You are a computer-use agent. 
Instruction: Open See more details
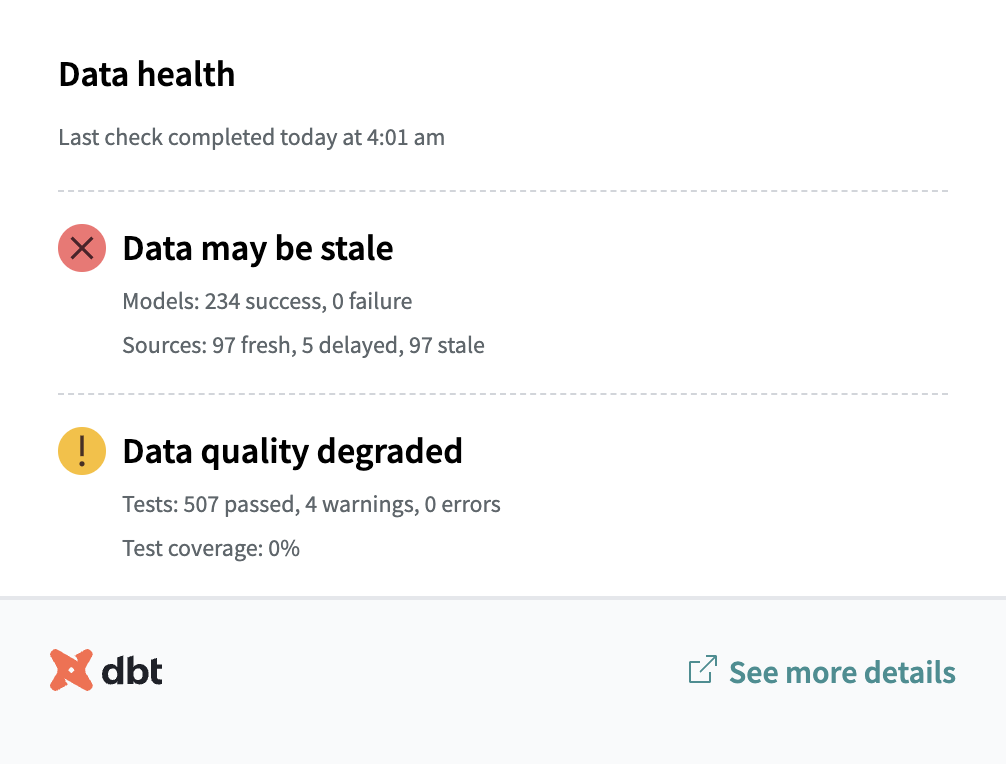click(x=842, y=671)
